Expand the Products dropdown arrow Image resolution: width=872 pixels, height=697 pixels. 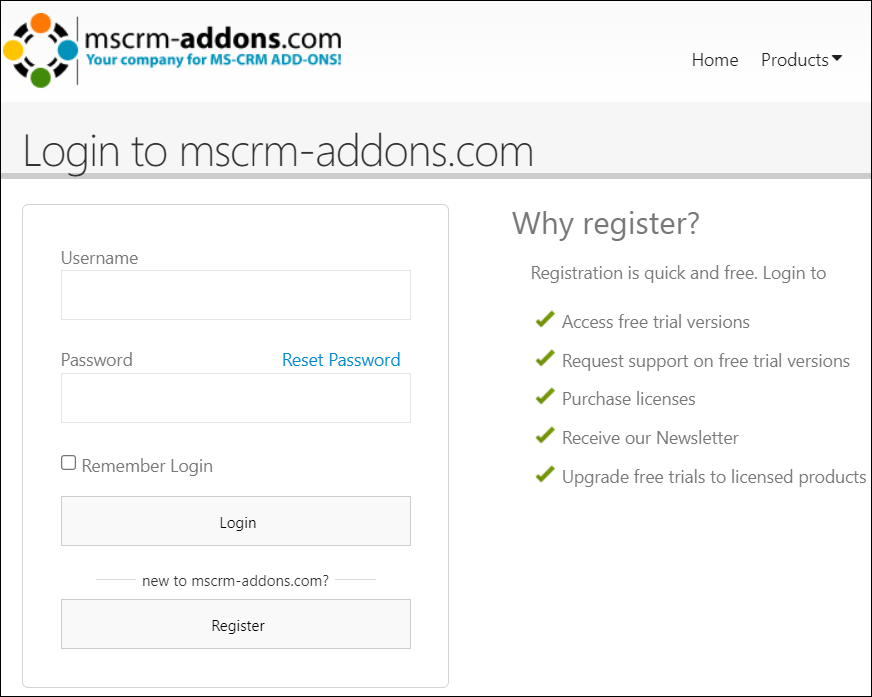[x=836, y=59]
